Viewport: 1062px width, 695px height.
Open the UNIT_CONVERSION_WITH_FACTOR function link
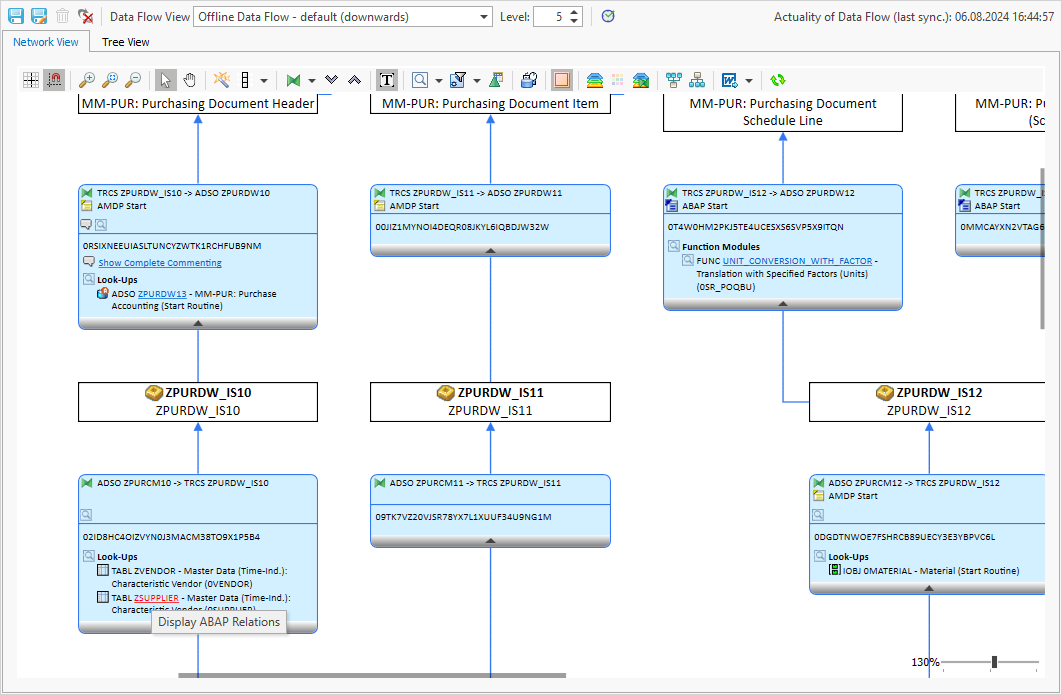coord(797,260)
